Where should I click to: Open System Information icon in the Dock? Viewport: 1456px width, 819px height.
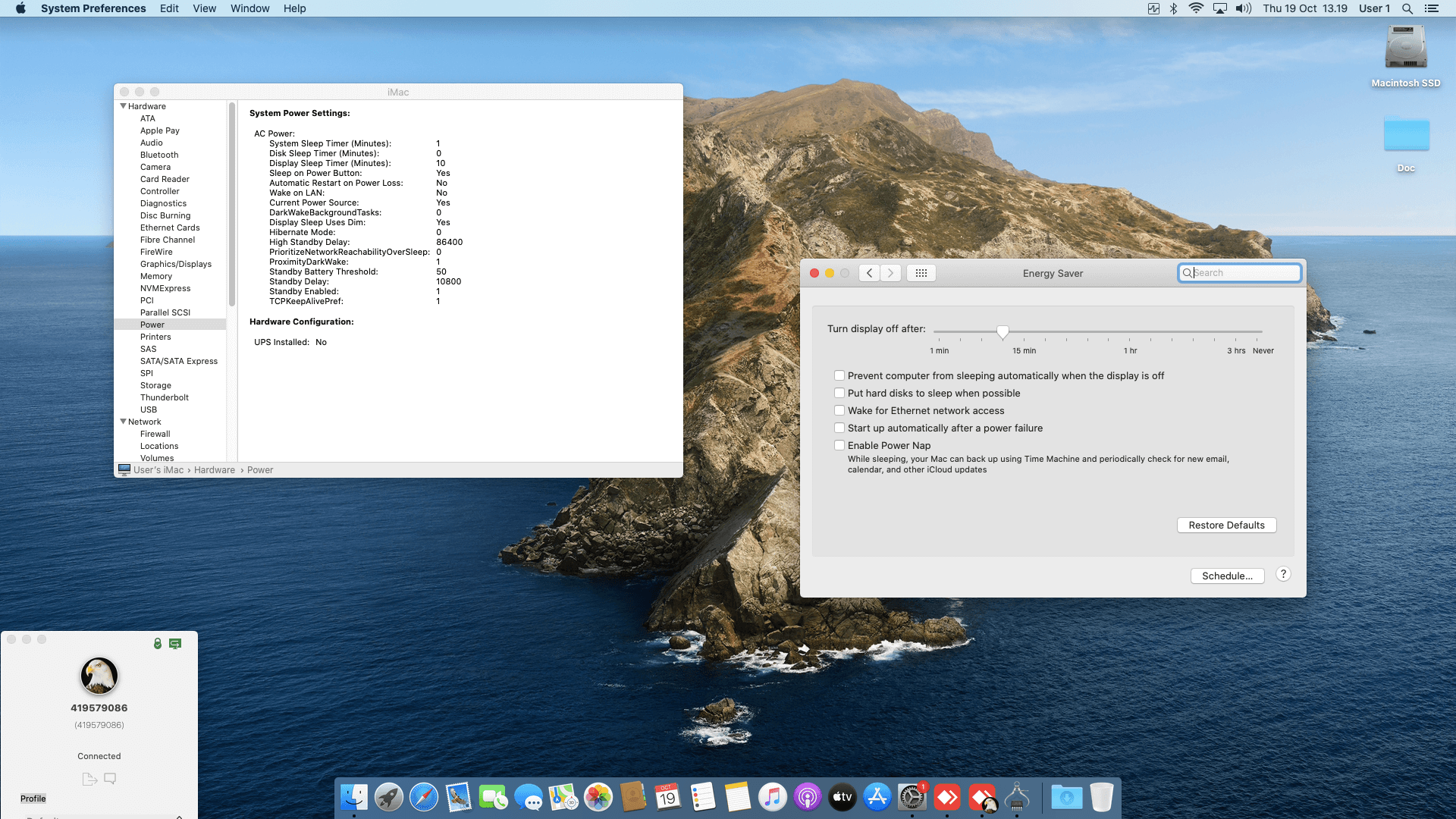(x=1017, y=797)
